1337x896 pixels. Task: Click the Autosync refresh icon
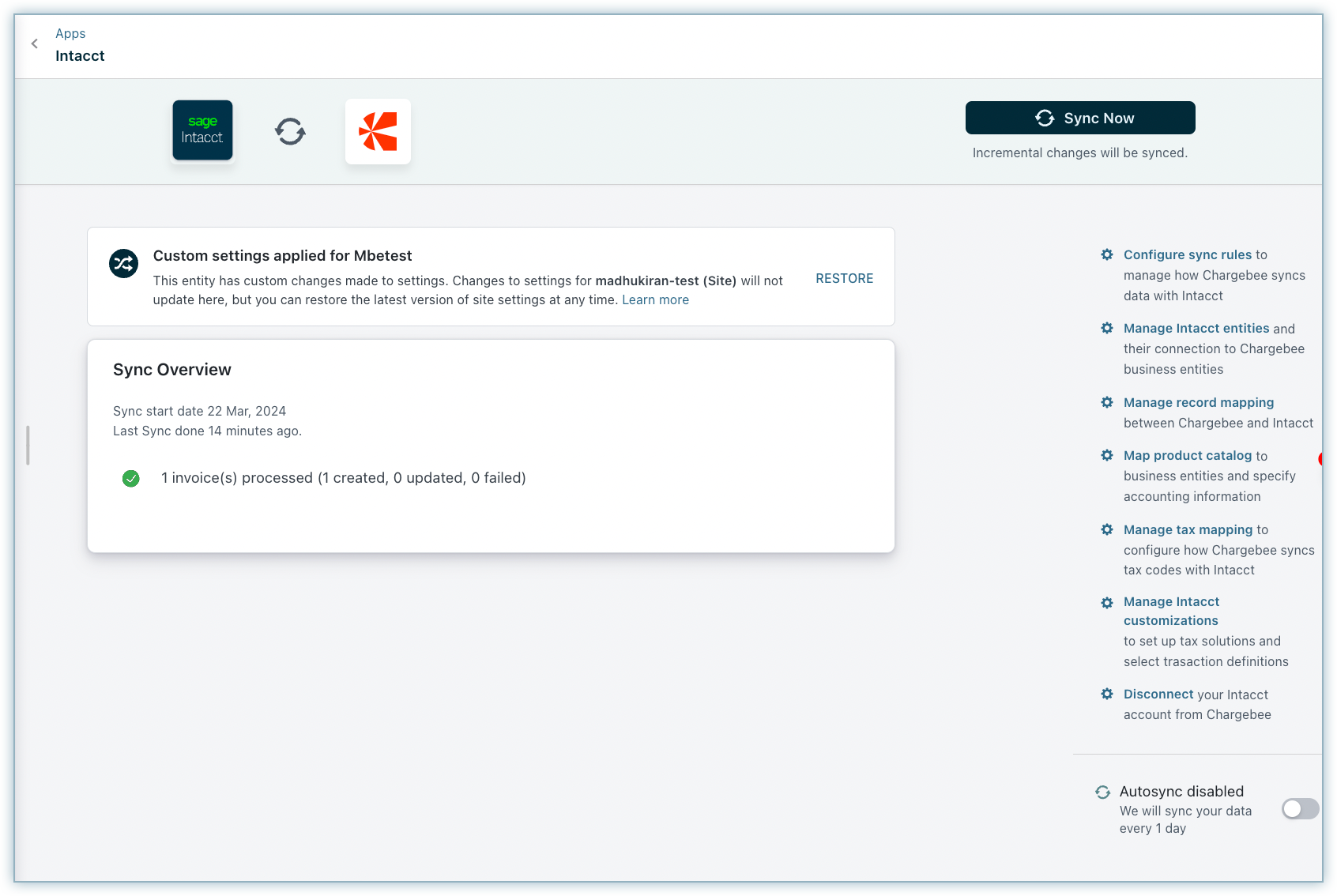coord(1102,792)
